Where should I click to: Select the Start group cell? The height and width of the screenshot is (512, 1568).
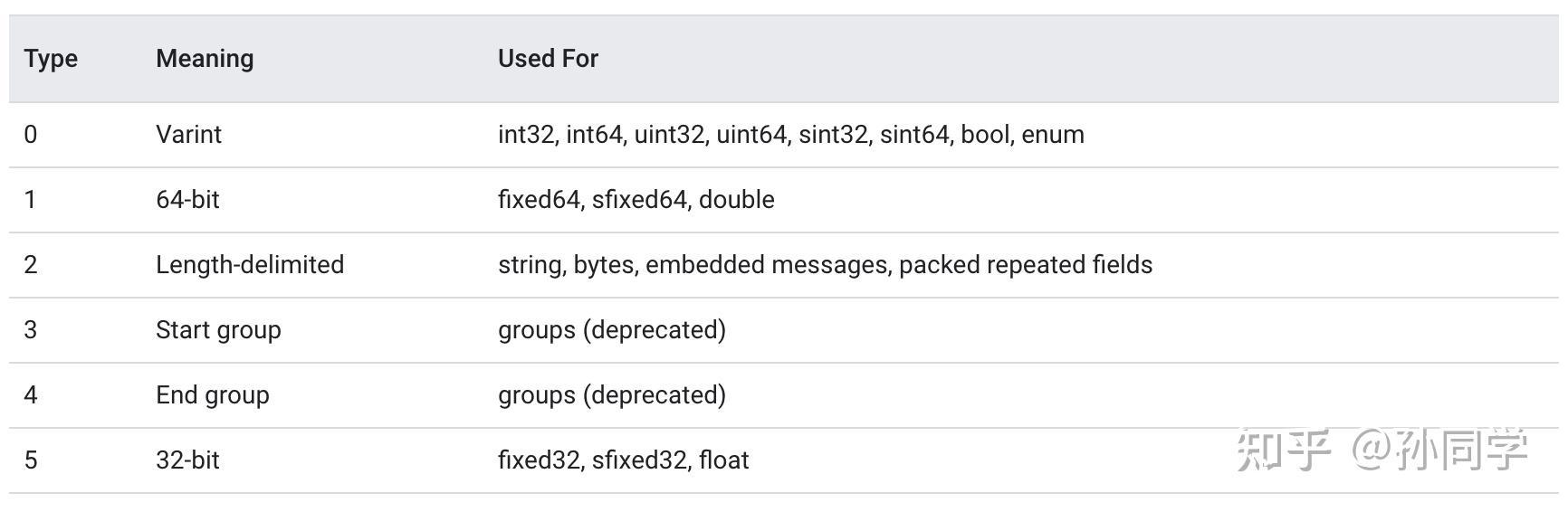[x=218, y=330]
